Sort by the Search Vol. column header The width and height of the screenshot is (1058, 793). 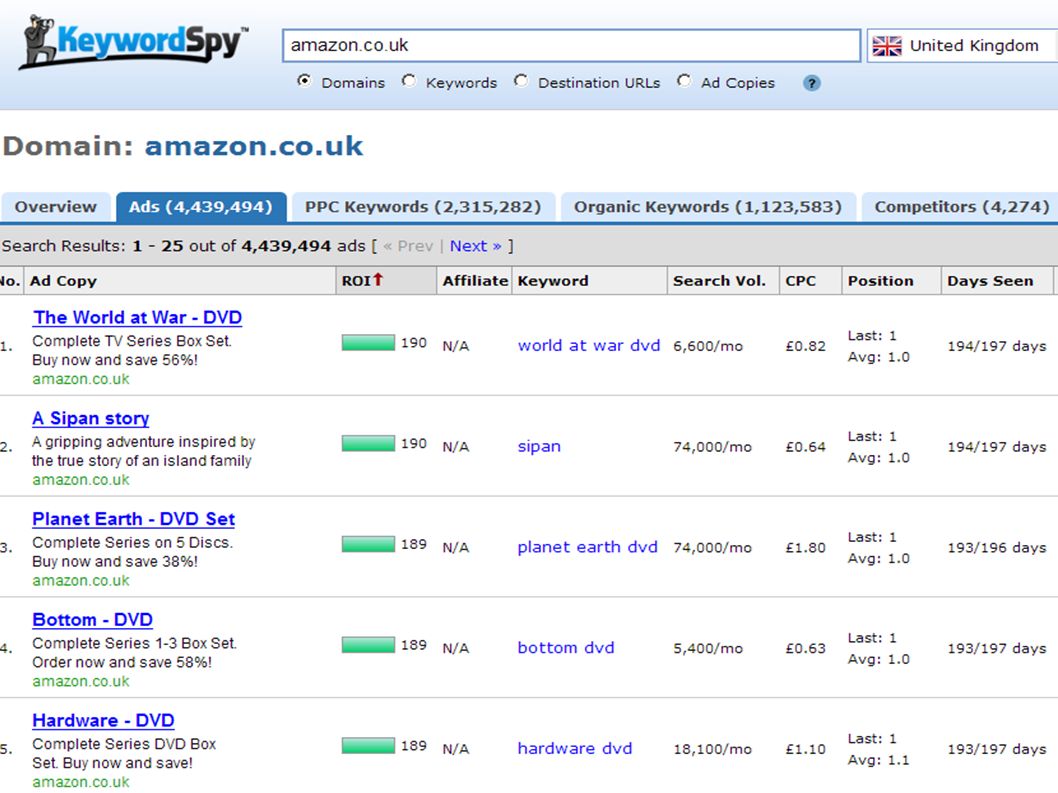(723, 281)
